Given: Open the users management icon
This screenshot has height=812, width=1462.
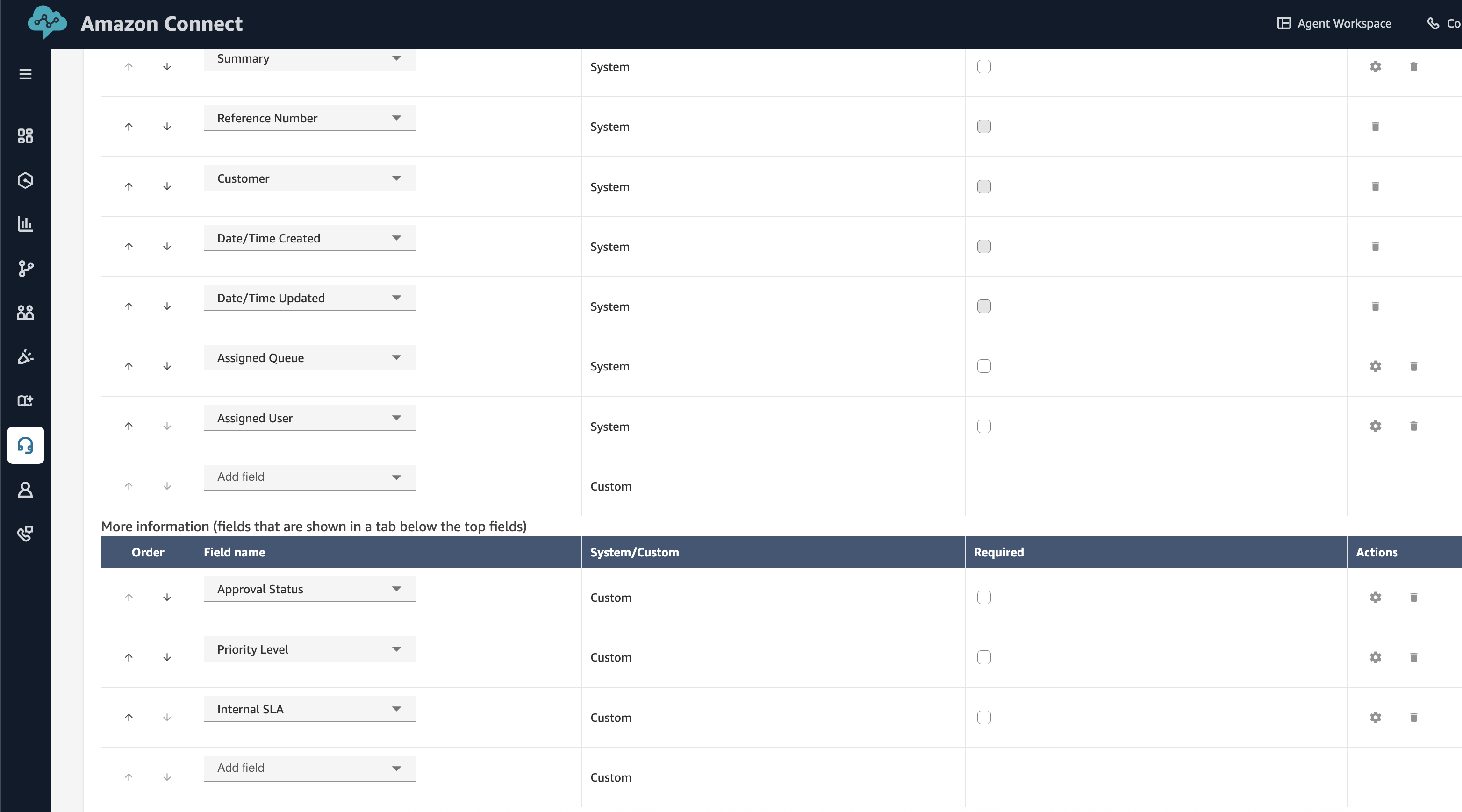Looking at the screenshot, I should [26, 313].
